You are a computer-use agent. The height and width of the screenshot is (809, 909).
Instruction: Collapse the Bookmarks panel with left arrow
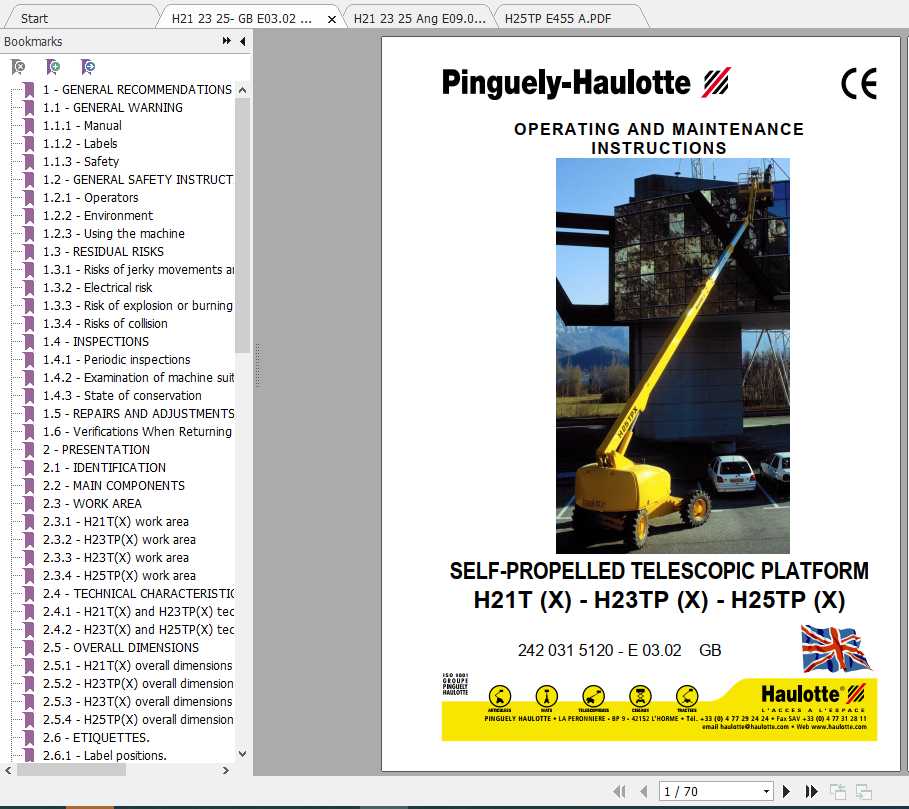coord(242,42)
